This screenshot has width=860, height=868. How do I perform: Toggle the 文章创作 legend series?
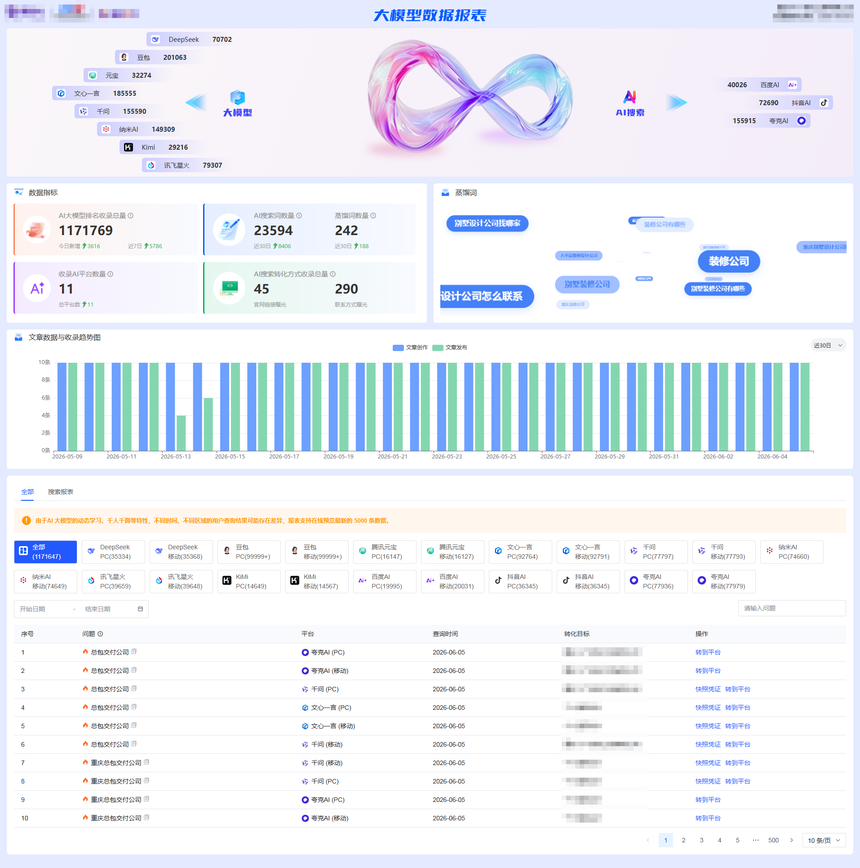coord(410,348)
